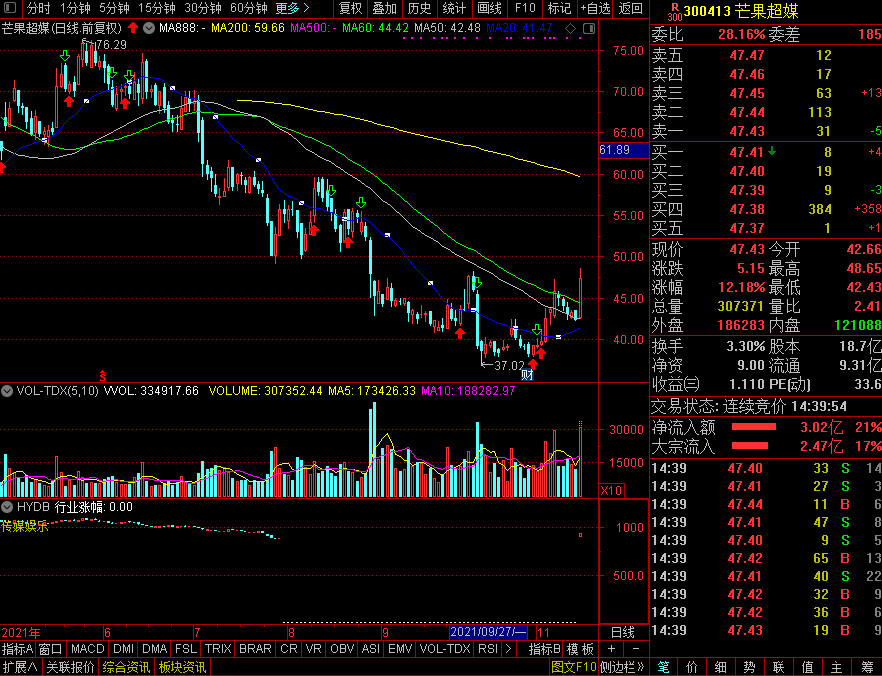Click the highlighted 2021/09/27 date marker
The image size is (882, 676).
(489, 632)
